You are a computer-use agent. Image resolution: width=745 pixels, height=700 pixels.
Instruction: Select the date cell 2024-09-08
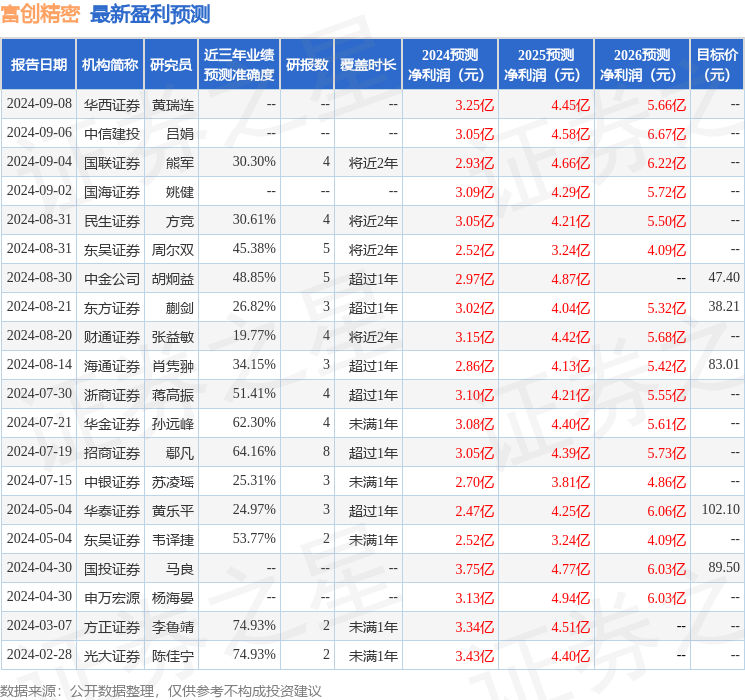pyautogui.click(x=39, y=104)
